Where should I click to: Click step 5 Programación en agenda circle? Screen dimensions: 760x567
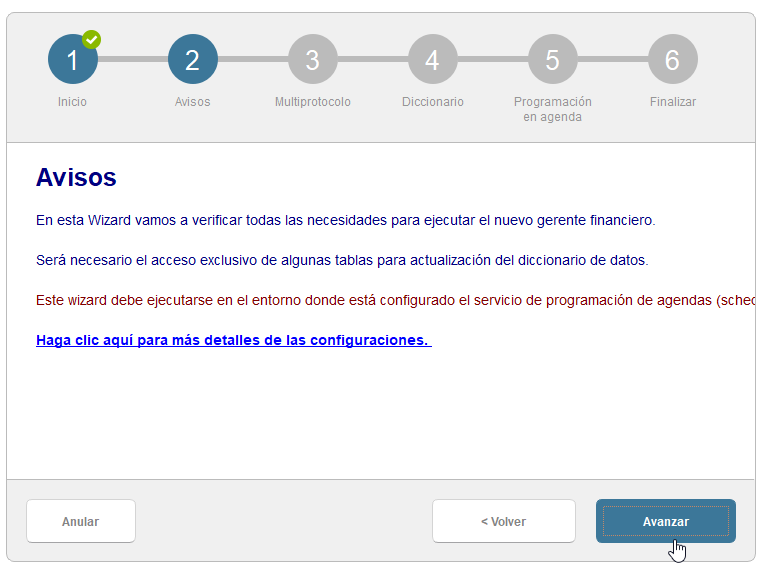(x=553, y=59)
